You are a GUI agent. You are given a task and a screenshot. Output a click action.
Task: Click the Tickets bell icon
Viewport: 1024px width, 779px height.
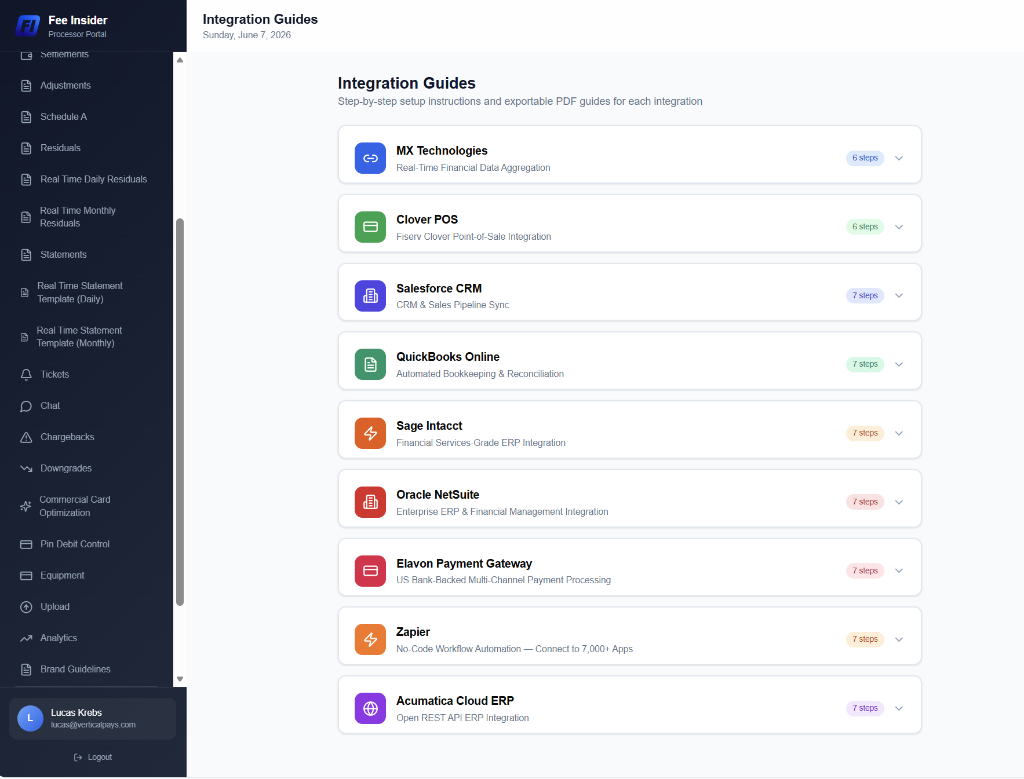26,375
